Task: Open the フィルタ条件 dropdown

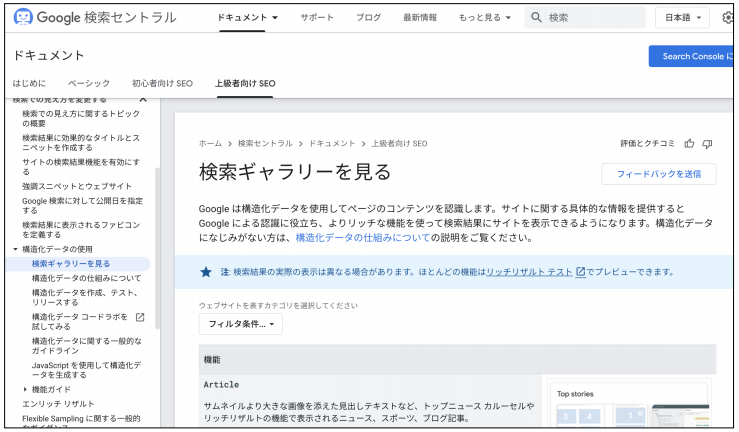Action: tap(241, 324)
